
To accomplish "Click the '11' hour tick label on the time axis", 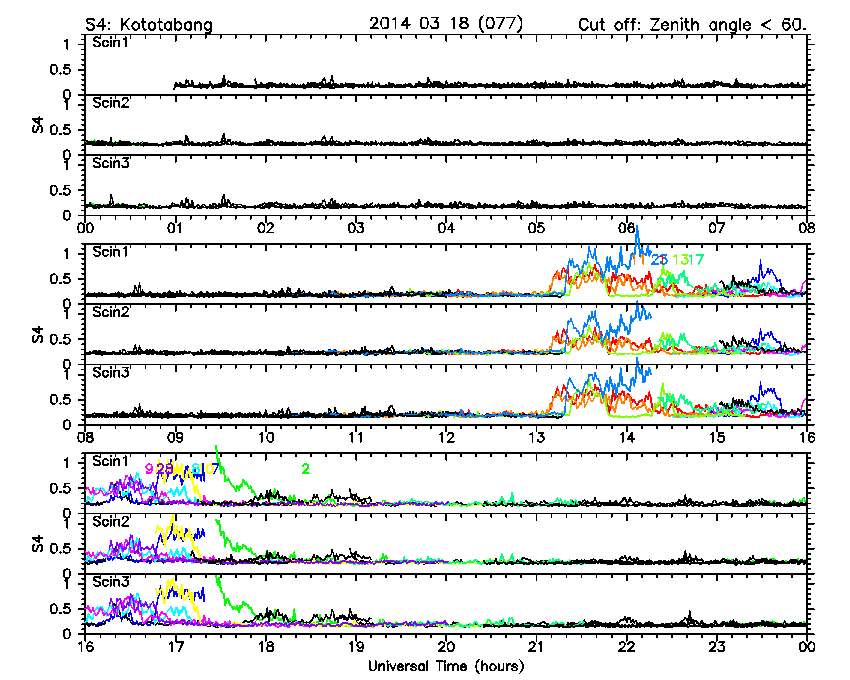I will 356,437.
